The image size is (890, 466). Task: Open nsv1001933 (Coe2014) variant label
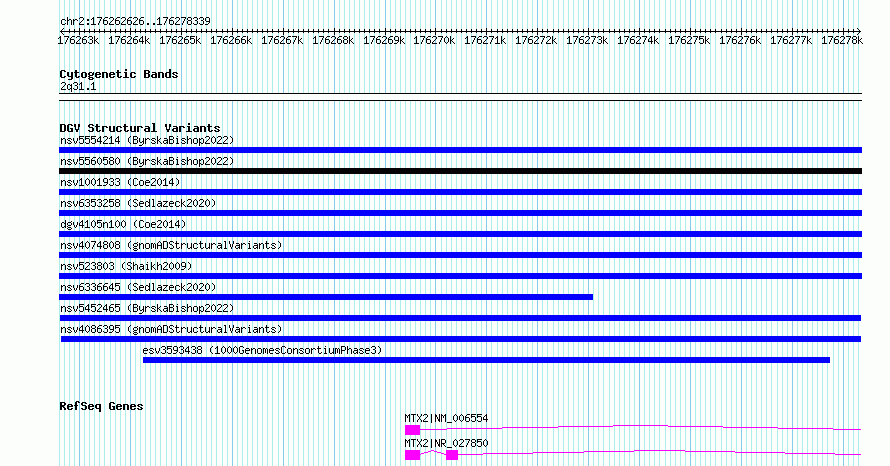[120, 182]
